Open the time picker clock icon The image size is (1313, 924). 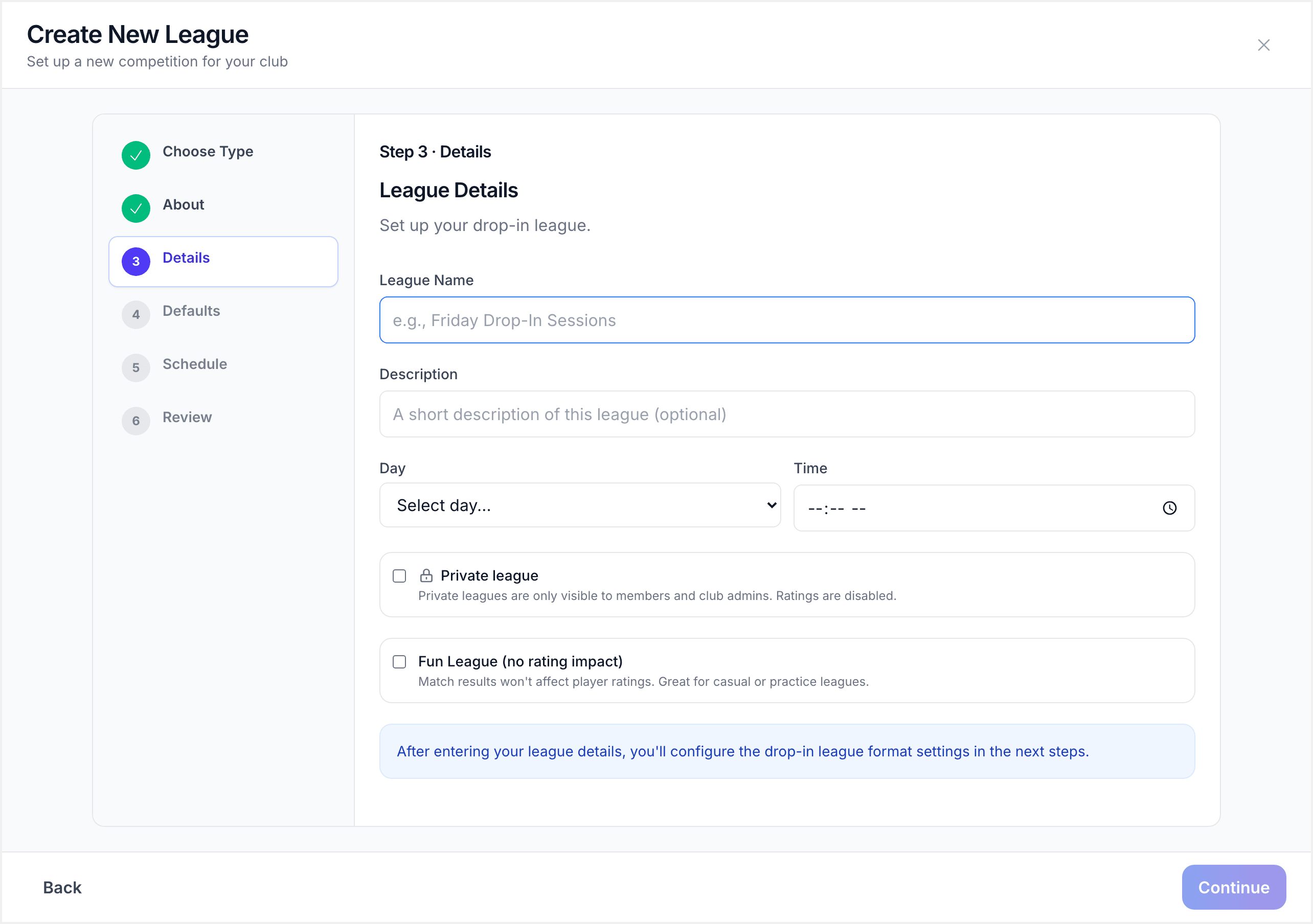pyautogui.click(x=1169, y=508)
